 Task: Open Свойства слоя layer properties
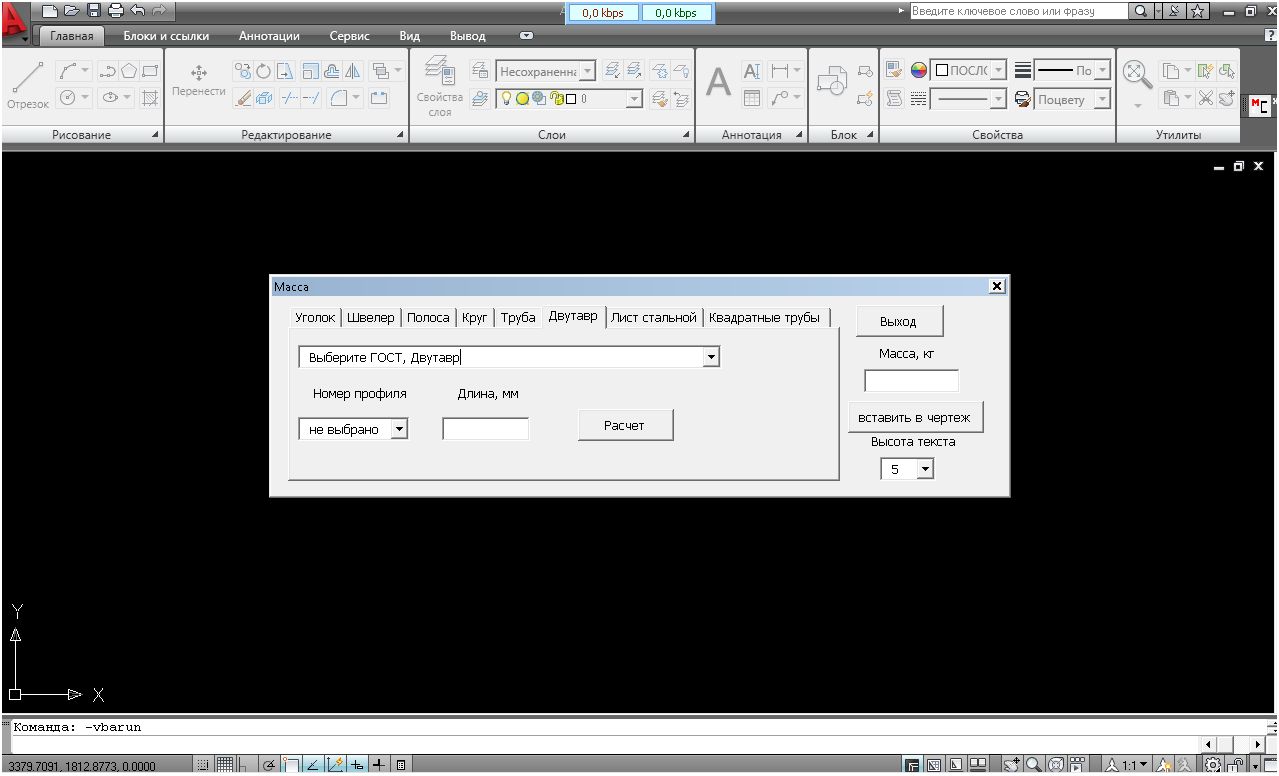[x=439, y=86]
